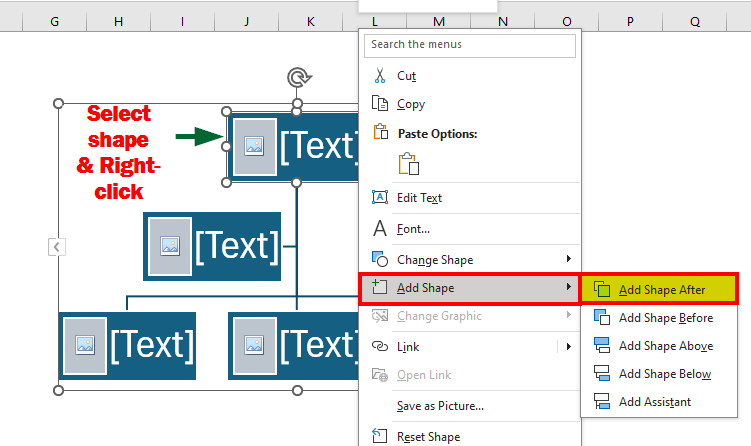Click picture placeholder in bottom-left shape
The width and height of the screenshot is (751, 446).
(85, 345)
